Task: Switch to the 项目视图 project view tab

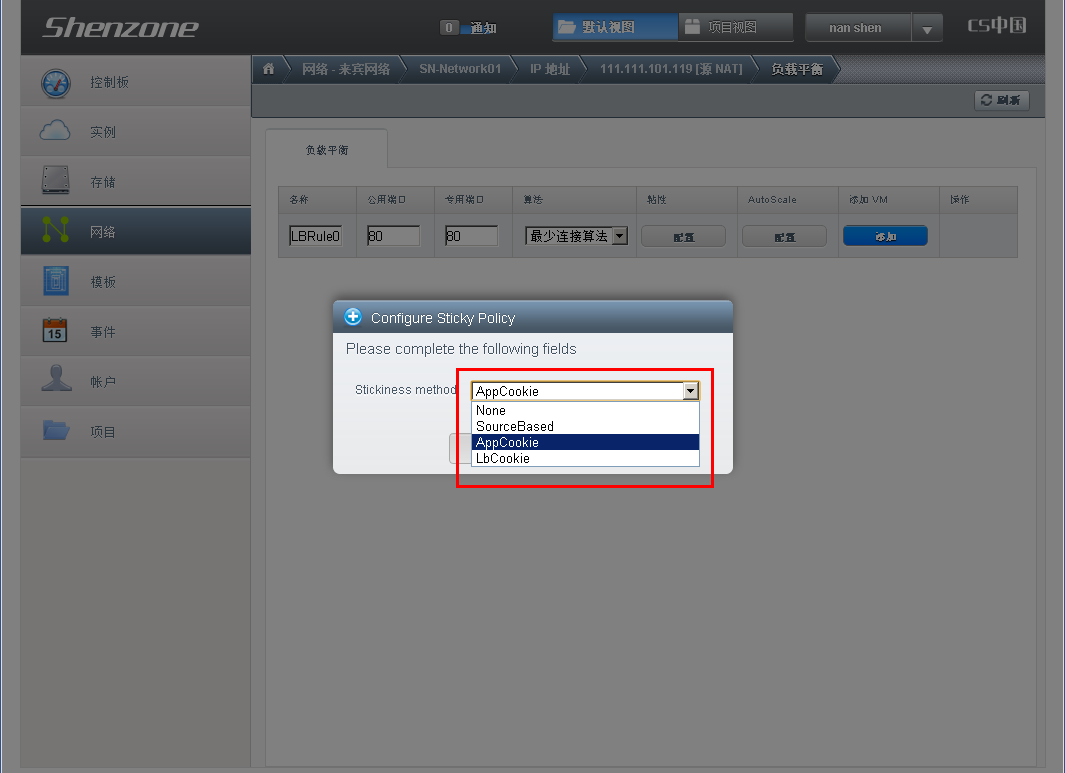Action: [735, 27]
